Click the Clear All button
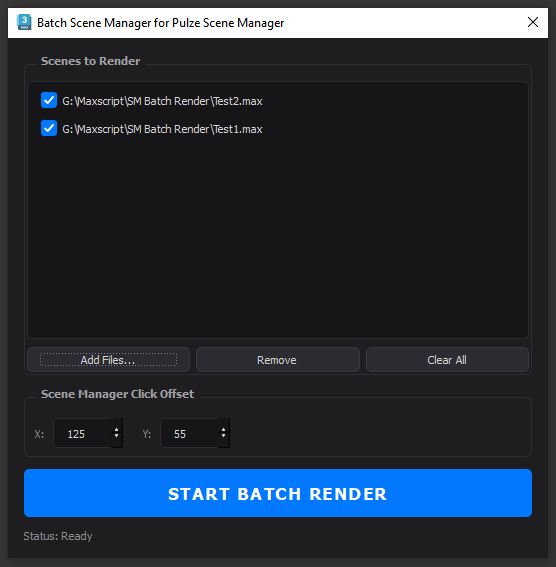The height and width of the screenshot is (567, 556). [x=447, y=360]
